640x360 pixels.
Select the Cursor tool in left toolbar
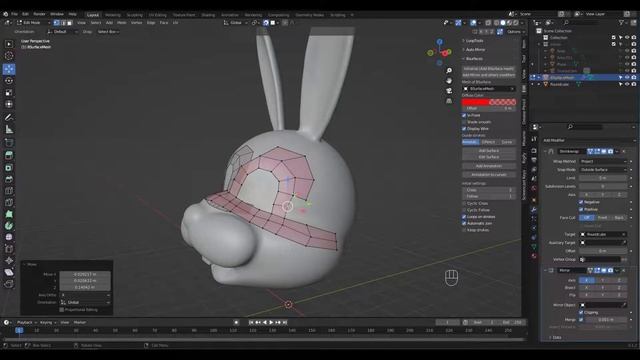coord(9,56)
